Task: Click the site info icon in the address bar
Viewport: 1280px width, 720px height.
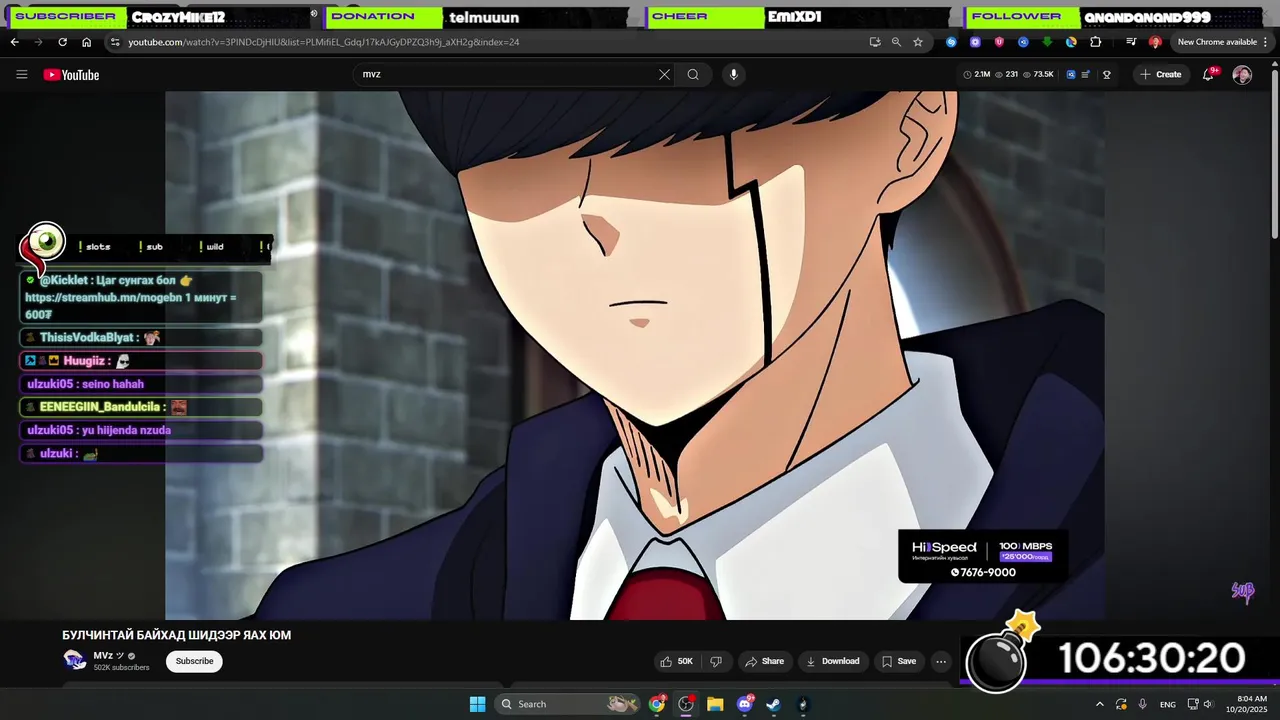Action: (115, 42)
